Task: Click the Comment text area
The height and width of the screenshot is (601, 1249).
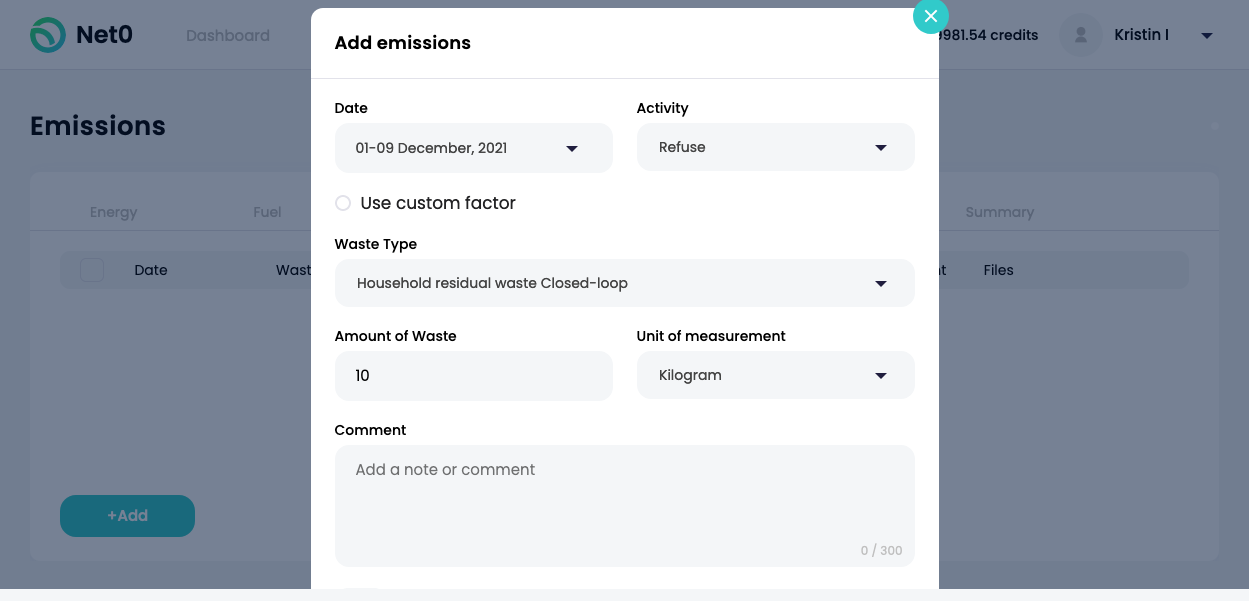Action: pos(624,505)
